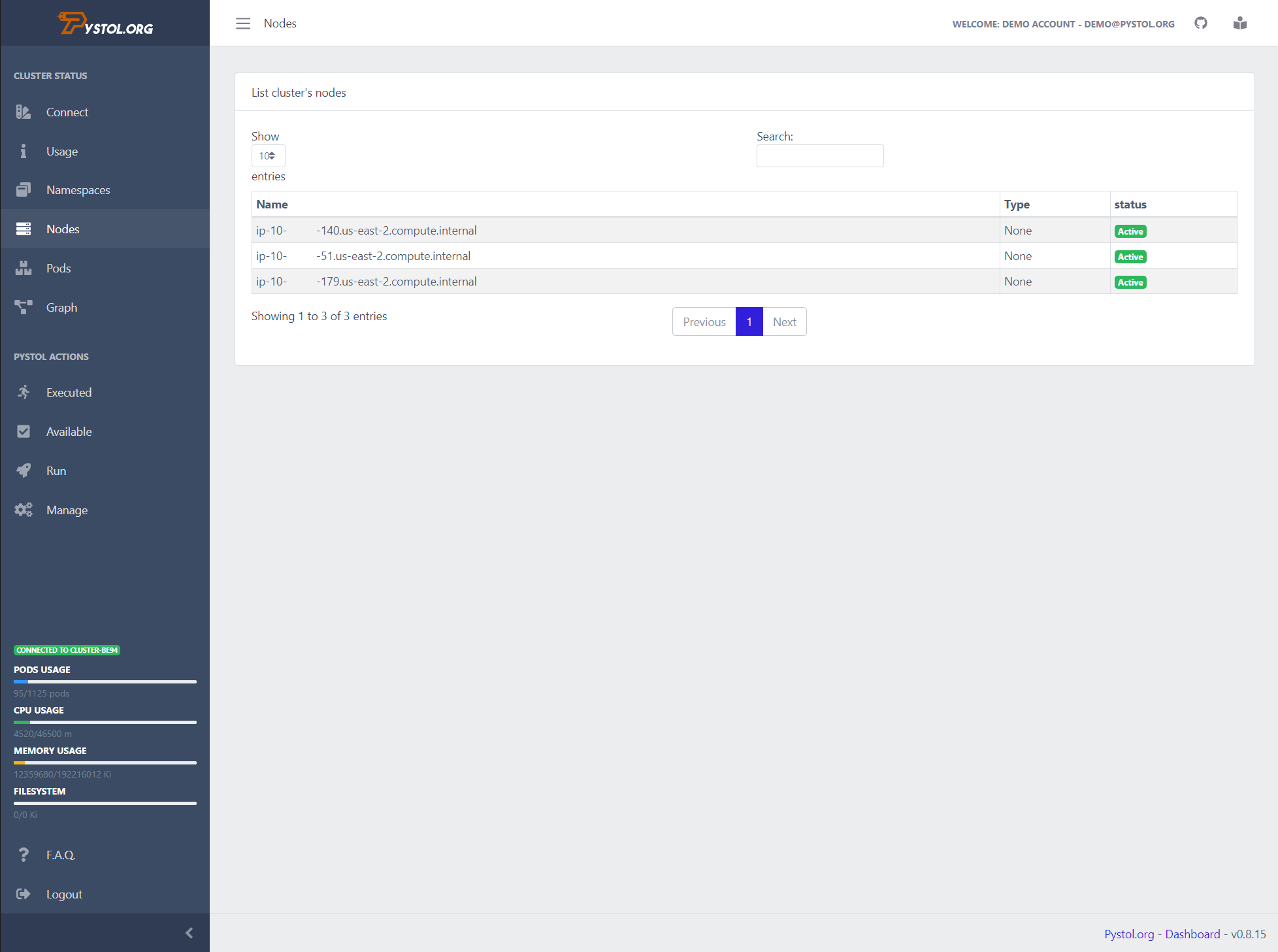This screenshot has height=952, width=1278.
Task: Click the F.A.Q. question mark icon
Action: pos(24,855)
